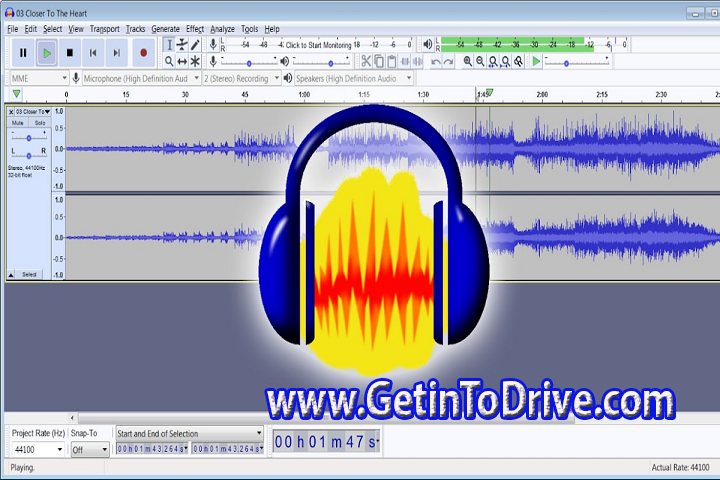Adjust the track gain slider
720x480 pixels.
[28, 137]
